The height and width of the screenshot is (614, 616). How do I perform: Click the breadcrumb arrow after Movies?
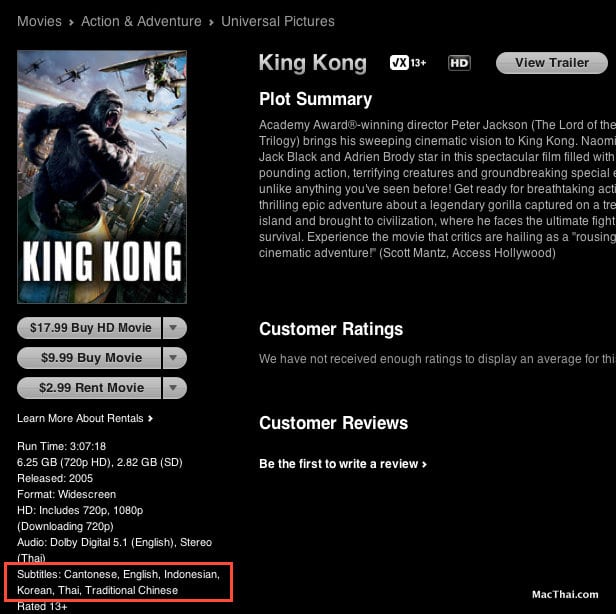coord(72,22)
